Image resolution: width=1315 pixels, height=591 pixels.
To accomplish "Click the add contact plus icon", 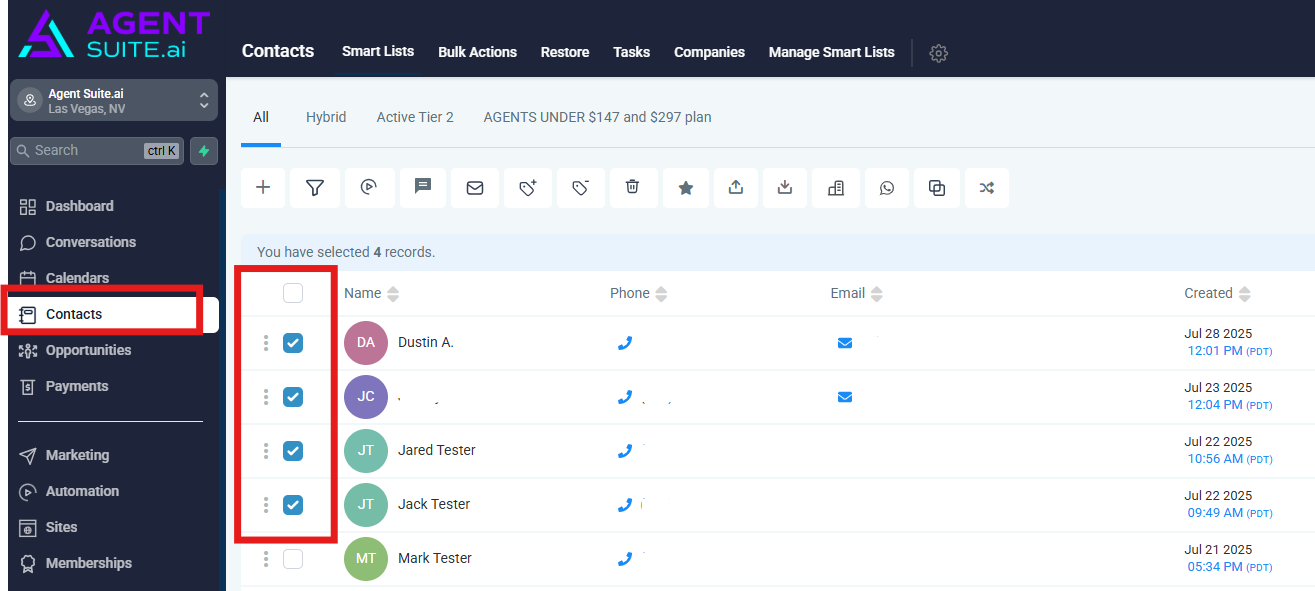I will 263,188.
